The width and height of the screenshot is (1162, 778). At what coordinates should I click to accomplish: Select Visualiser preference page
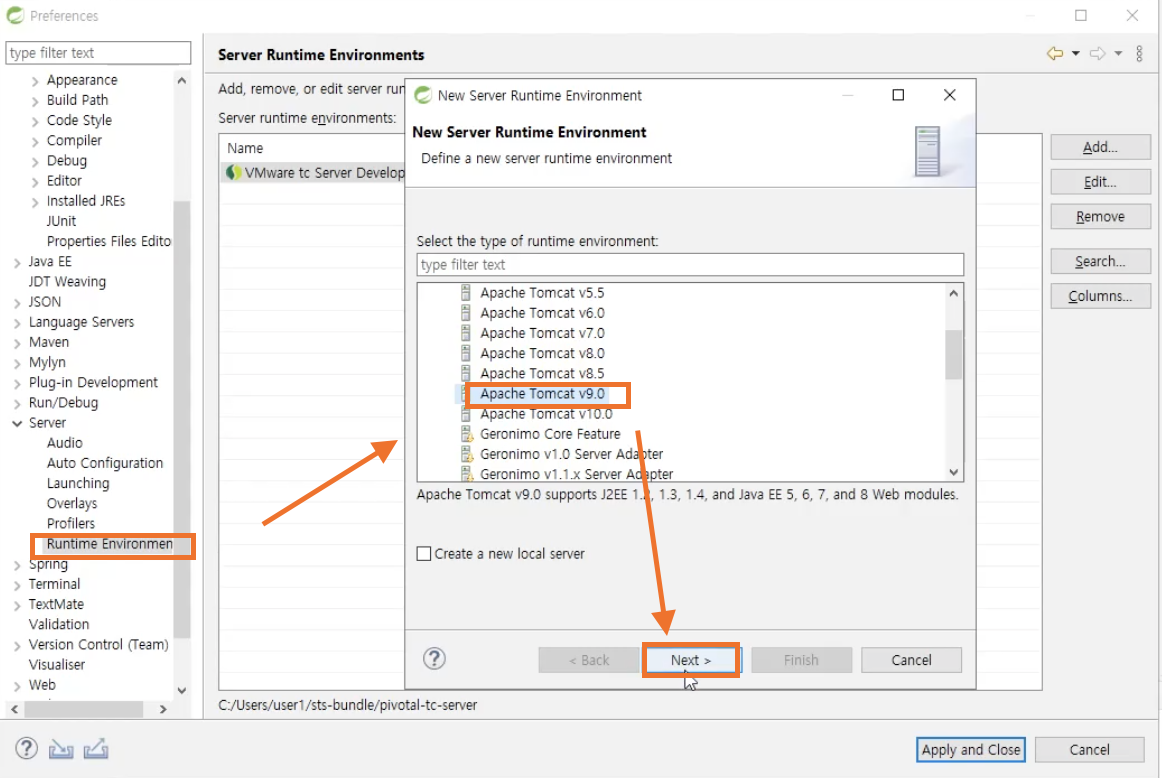tap(56, 665)
